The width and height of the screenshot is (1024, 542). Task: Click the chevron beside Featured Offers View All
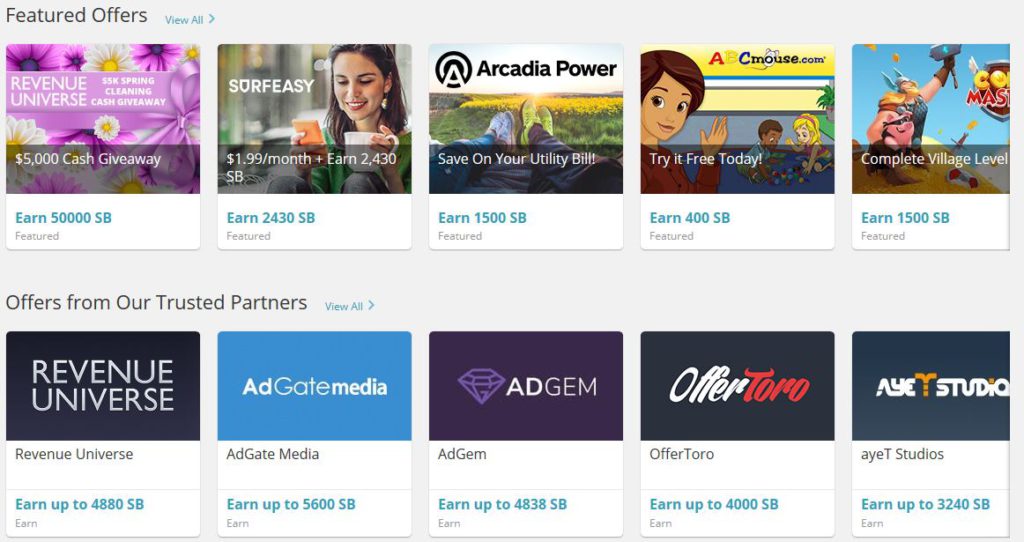point(212,20)
